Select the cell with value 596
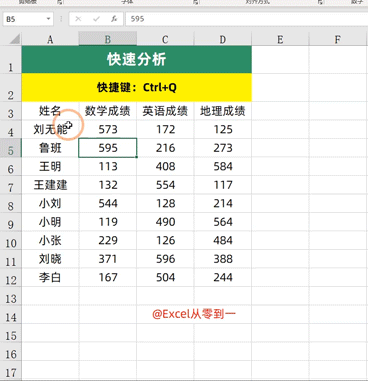Screen dimensions: 368x381 [x=165, y=259]
